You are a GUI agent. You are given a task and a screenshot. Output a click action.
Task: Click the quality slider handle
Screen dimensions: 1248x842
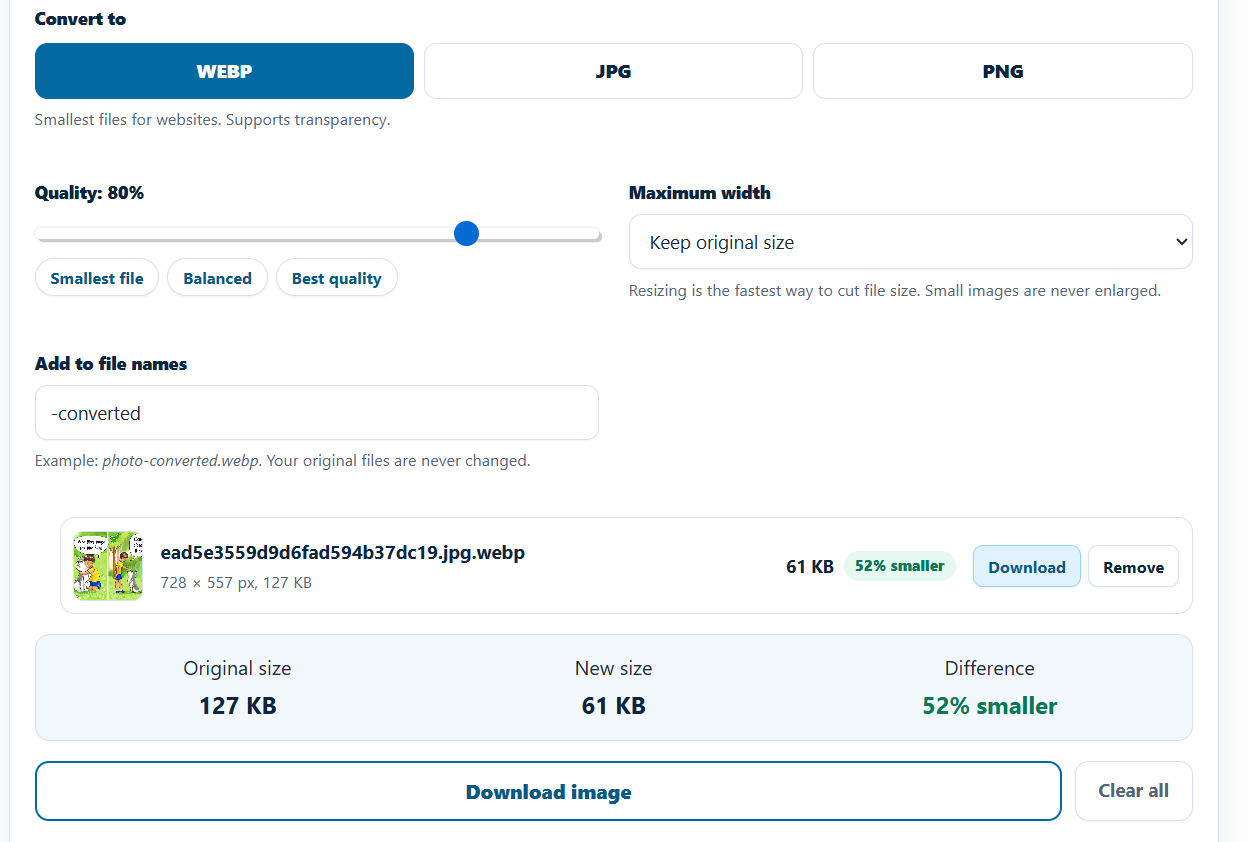point(466,234)
